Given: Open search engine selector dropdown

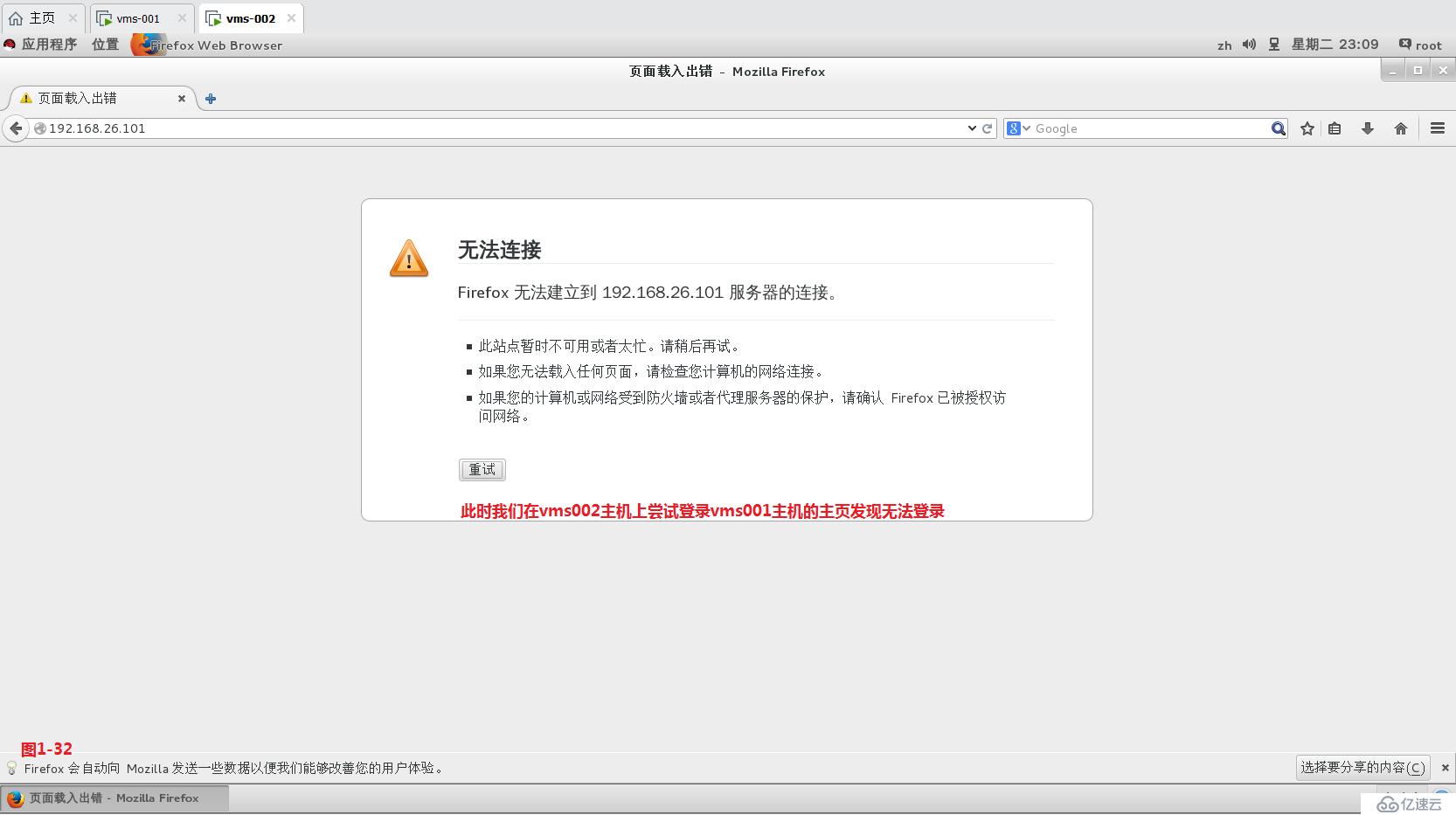Looking at the screenshot, I should pos(1019,128).
